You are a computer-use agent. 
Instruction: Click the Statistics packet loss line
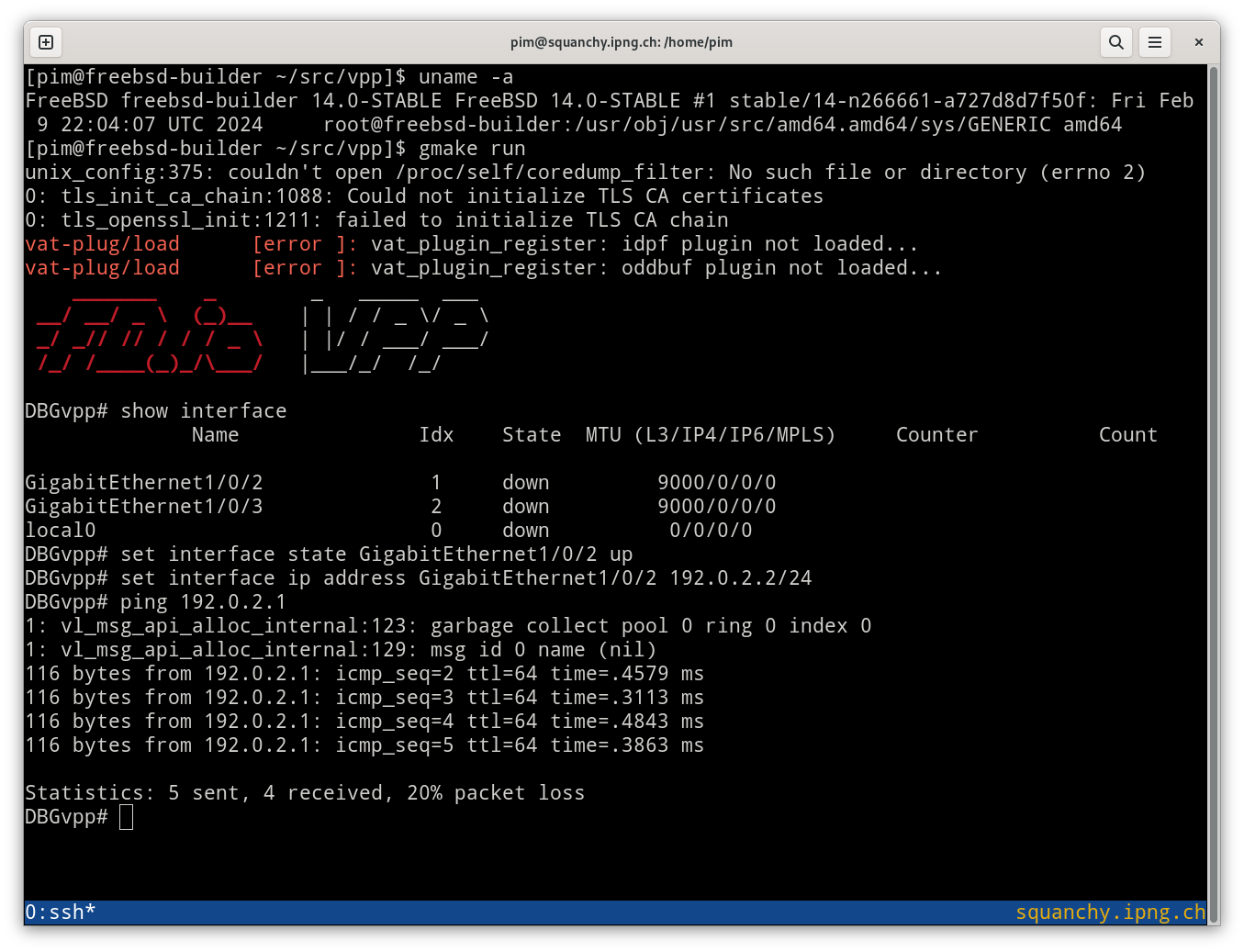tap(305, 793)
